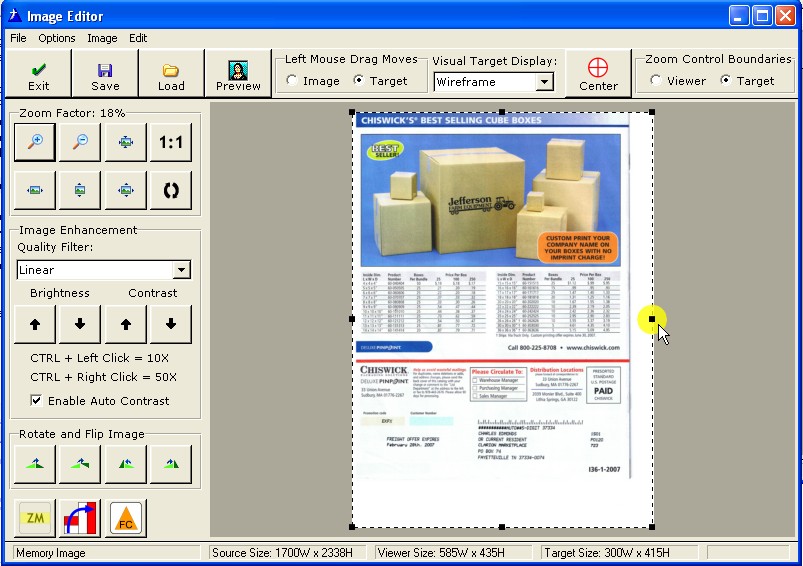The height and width of the screenshot is (566, 803).
Task: Click the Zoom Out magnifier button
Action: [80, 142]
